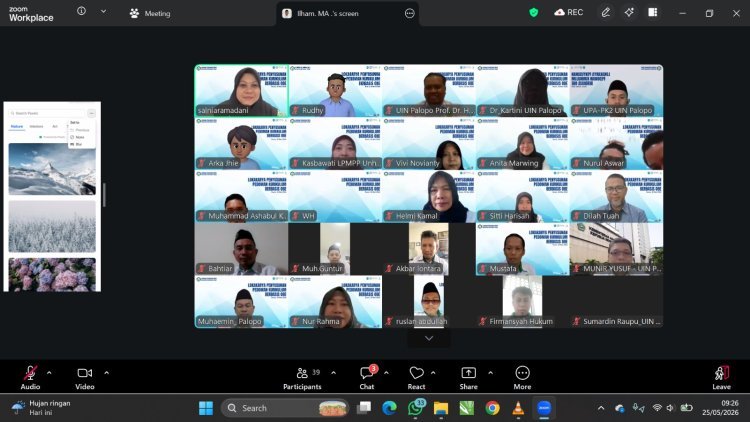Open Task View in the taskbar
Screen dimensions: 750x422
click(364, 408)
